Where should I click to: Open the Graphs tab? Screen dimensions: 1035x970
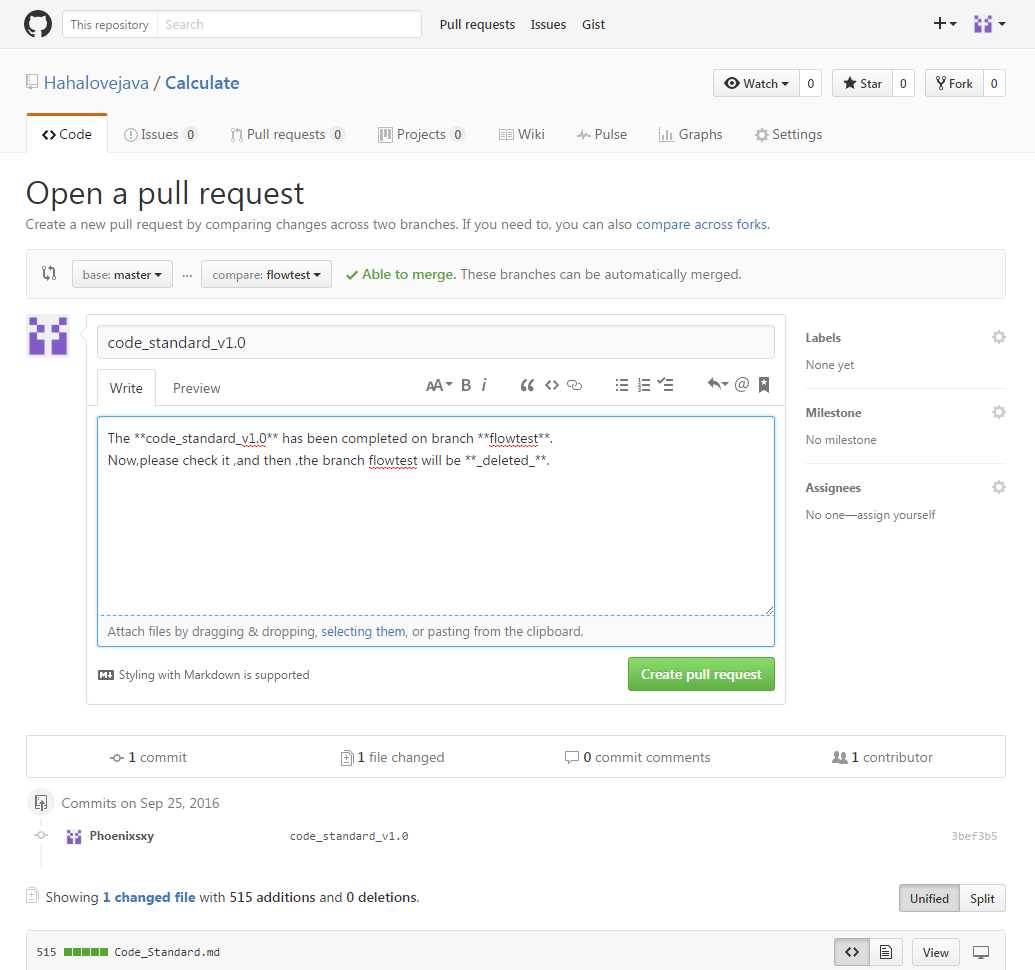(x=690, y=135)
